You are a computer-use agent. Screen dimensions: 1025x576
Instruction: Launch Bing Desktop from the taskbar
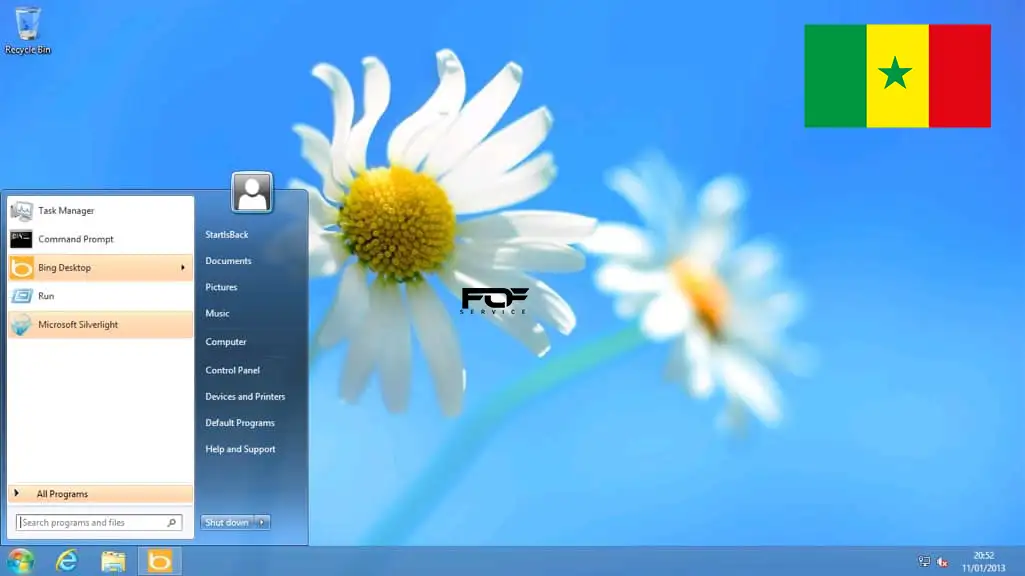[160, 561]
